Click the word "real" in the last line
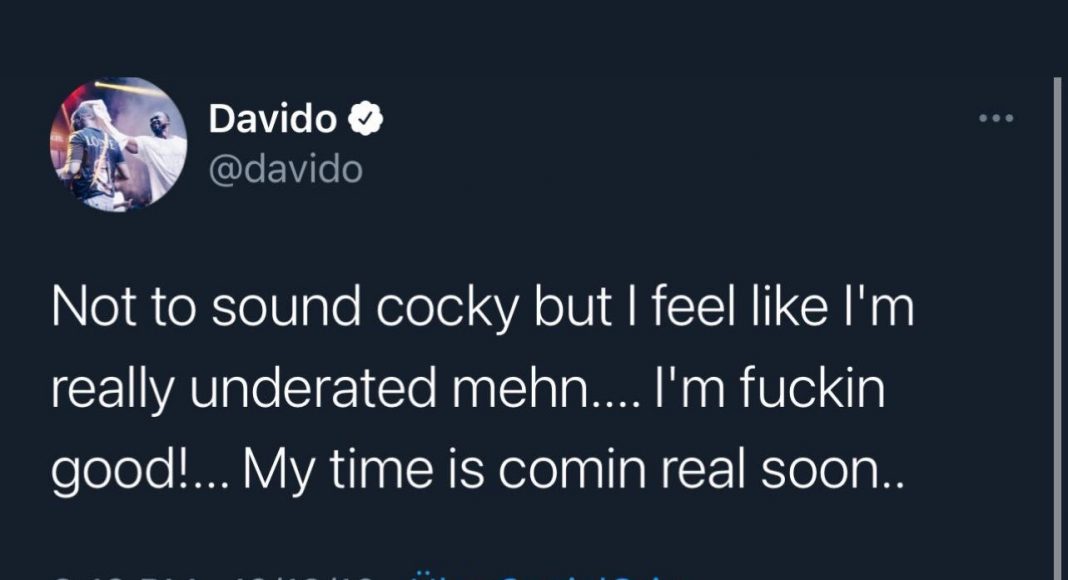 [x=712, y=467]
